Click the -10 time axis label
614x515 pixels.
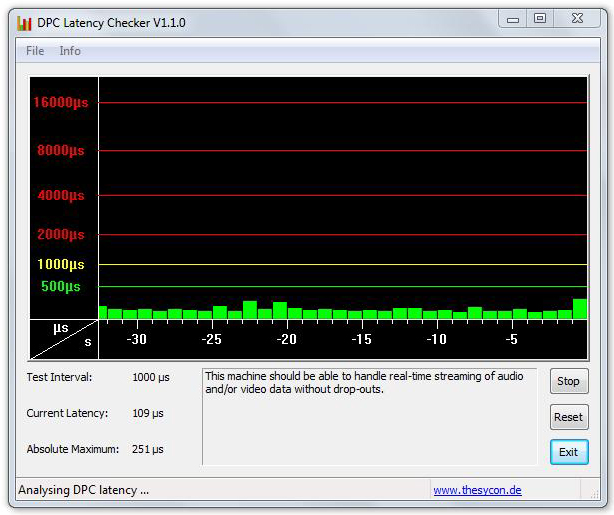(437, 339)
